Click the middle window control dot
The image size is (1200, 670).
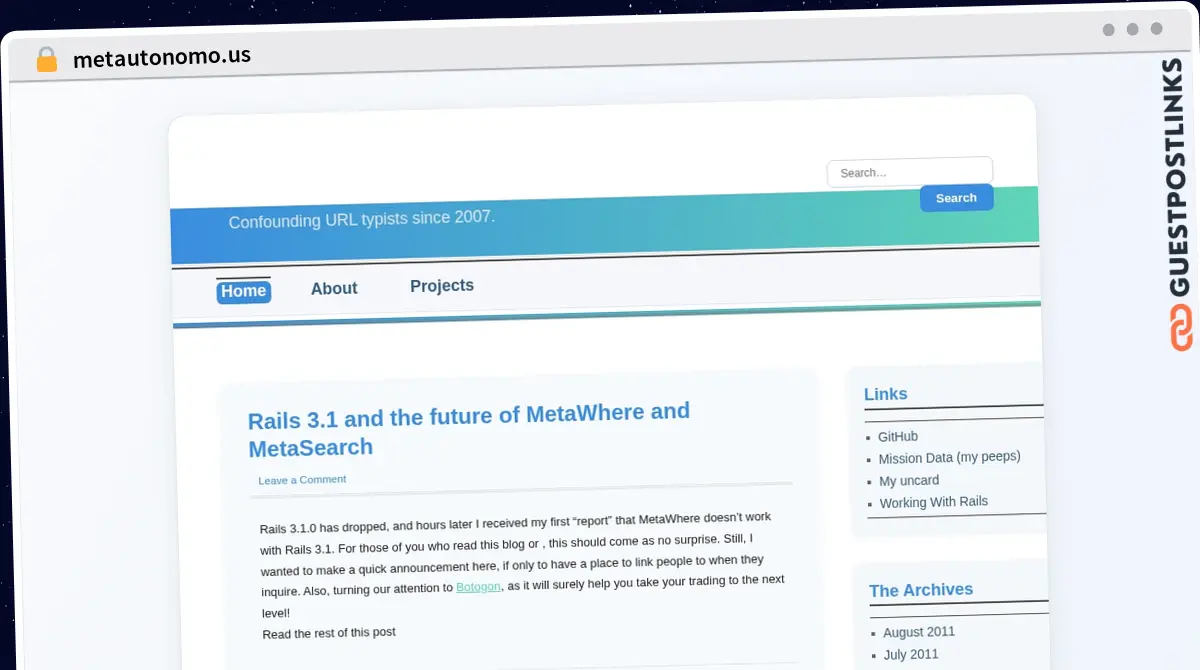pyautogui.click(x=1132, y=30)
